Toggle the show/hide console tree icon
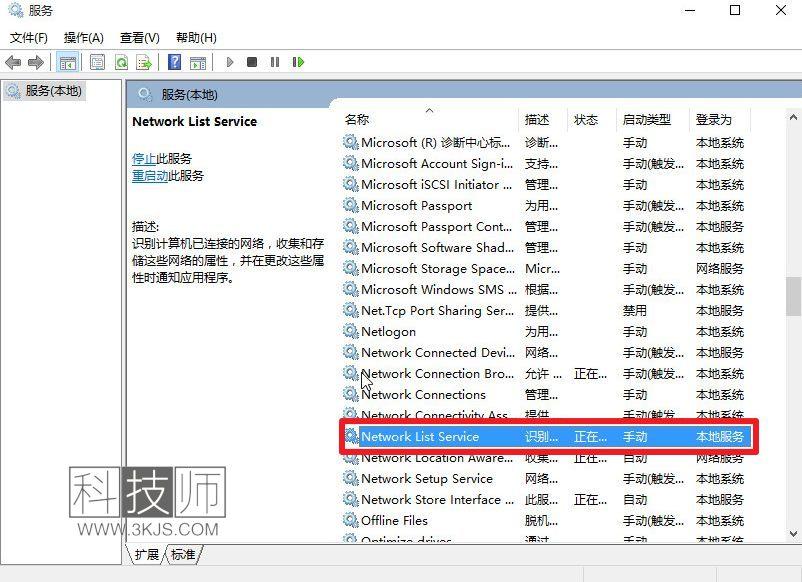 click(x=68, y=62)
